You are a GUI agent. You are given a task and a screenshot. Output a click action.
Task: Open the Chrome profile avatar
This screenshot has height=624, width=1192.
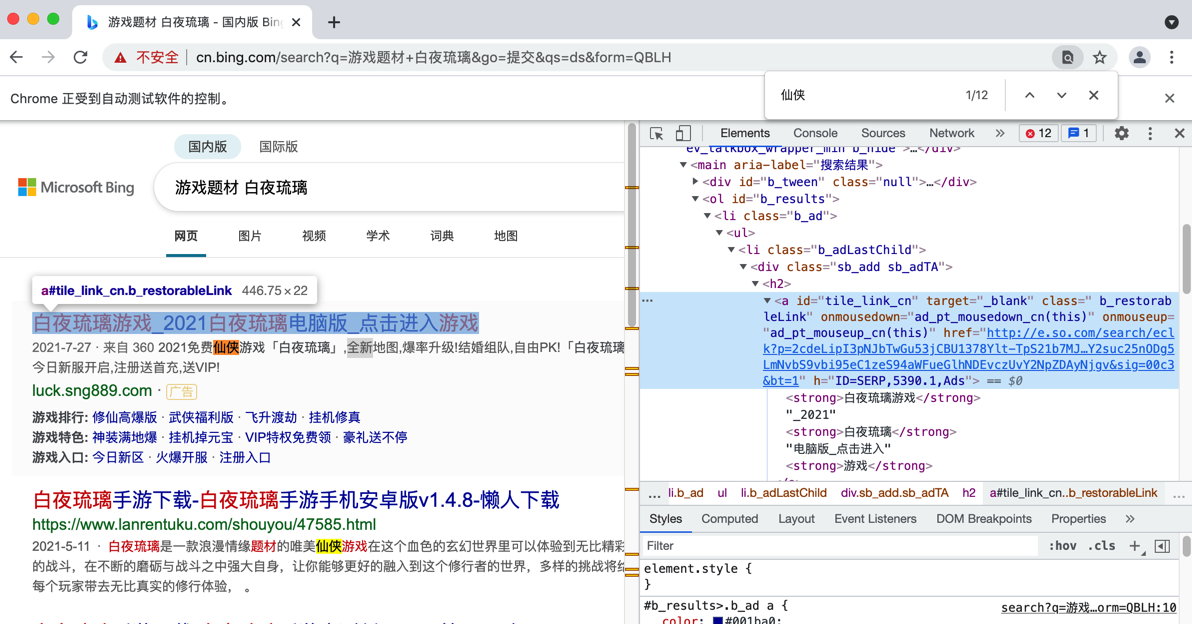1139,57
